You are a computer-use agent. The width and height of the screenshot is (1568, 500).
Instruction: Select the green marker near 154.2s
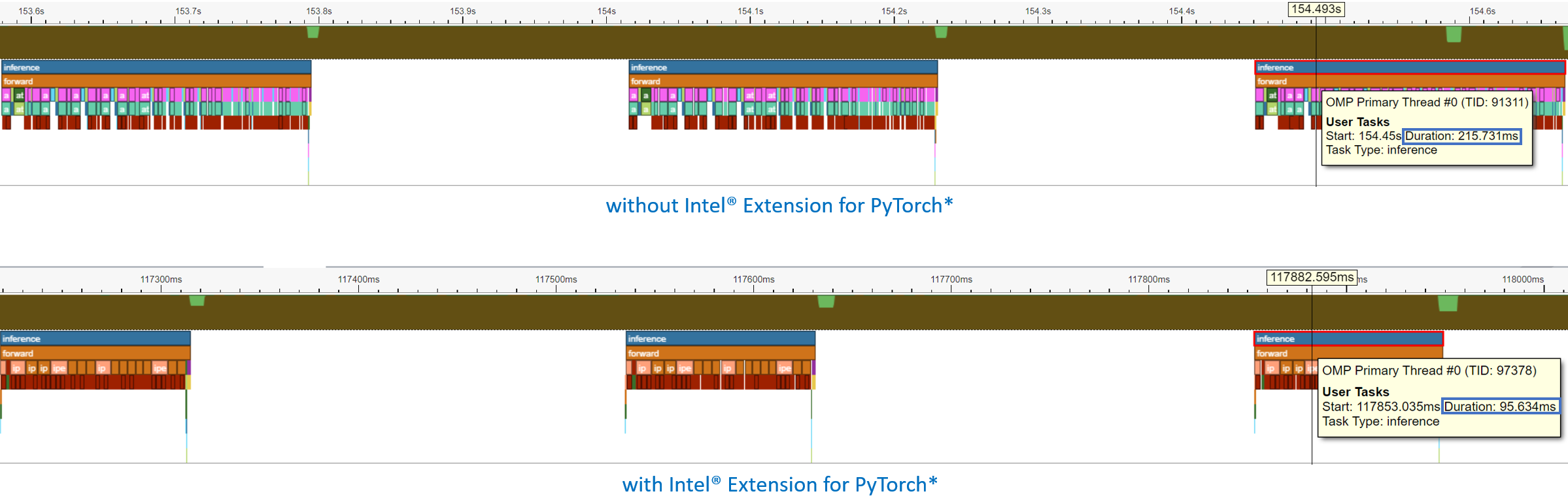click(941, 32)
